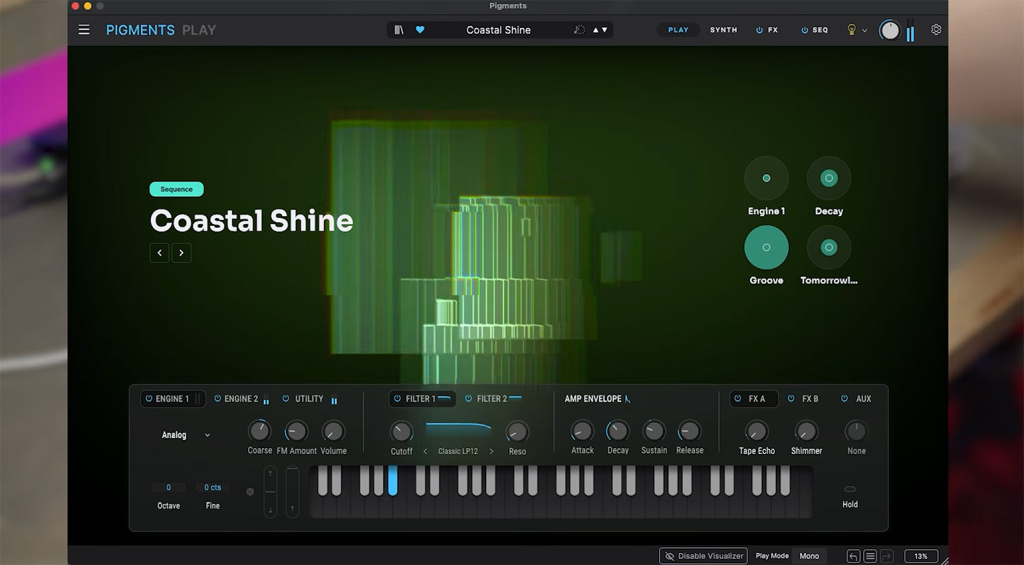Go to previous preset with up arrow
Viewport: 1024px width, 565px height.
pos(596,30)
